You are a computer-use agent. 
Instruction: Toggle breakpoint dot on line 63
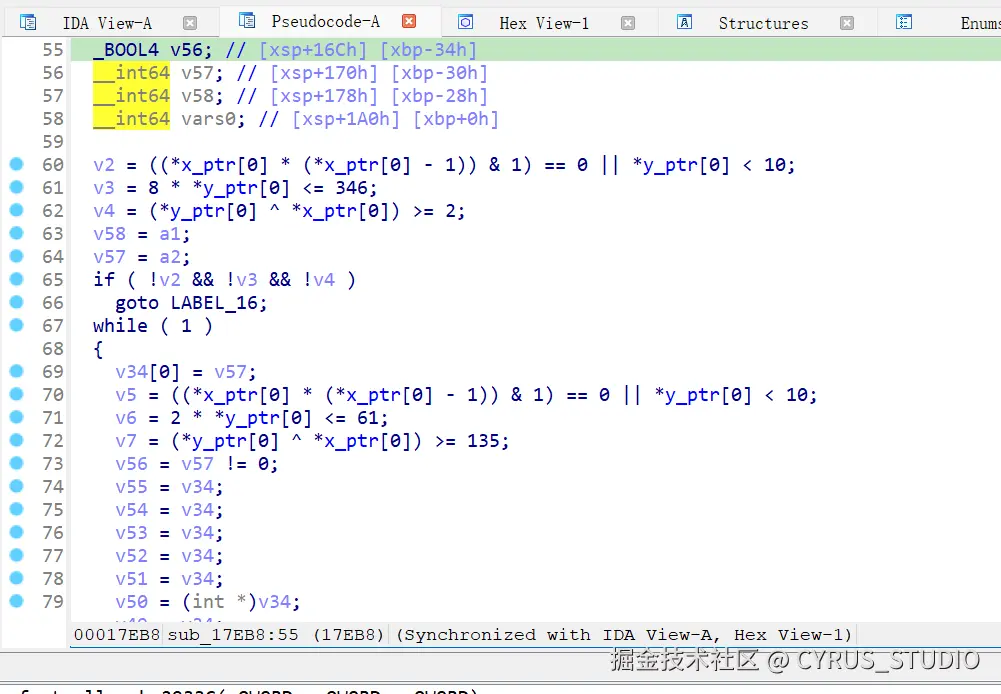click(17, 233)
